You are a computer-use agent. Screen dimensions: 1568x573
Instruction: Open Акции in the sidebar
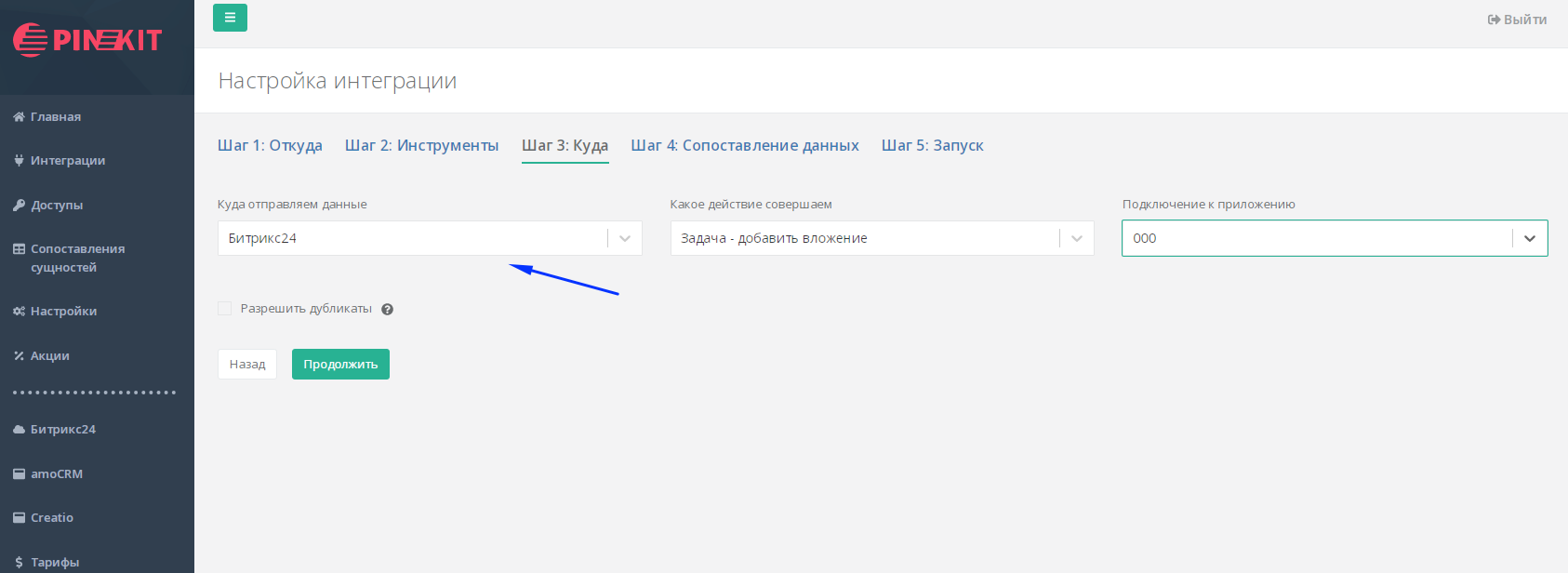pyautogui.click(x=49, y=356)
